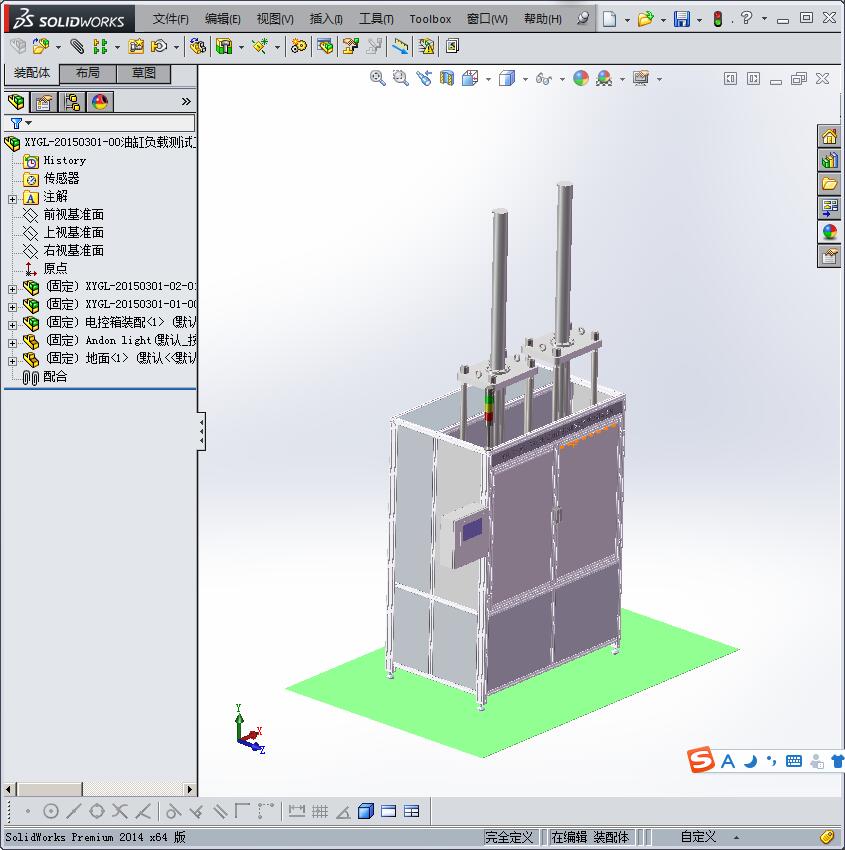
Task: Switch to the 布局 layout tab
Action: [88, 73]
